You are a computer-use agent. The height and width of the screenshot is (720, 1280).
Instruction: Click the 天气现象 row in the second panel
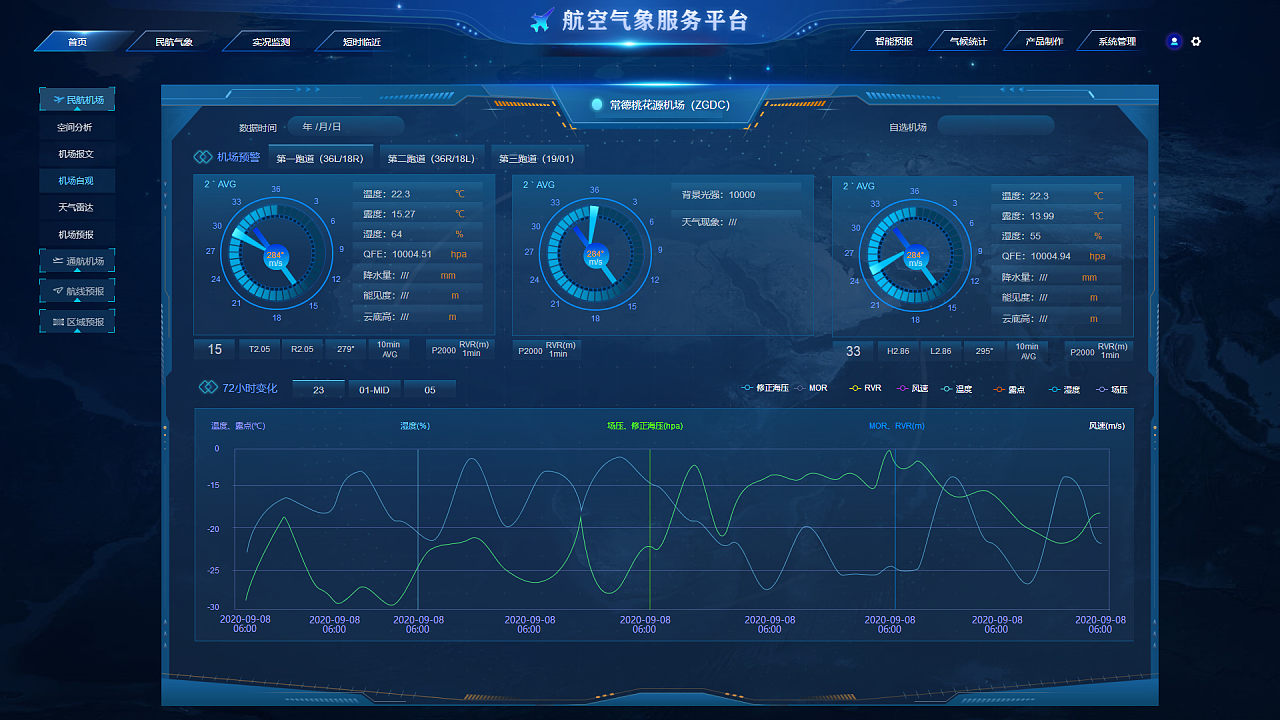(737, 222)
